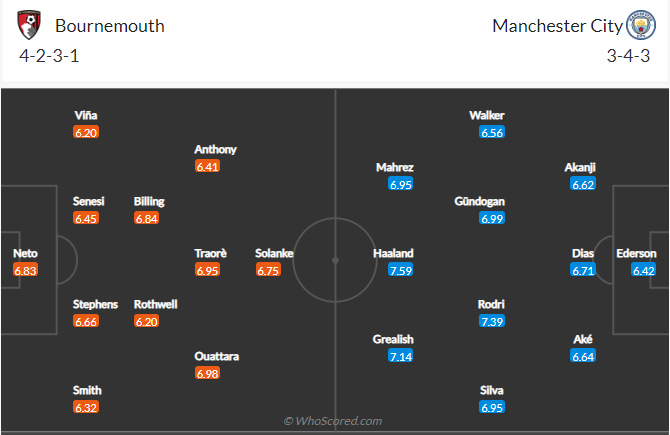Click Bournemouth's 4-2-3-1 formation label
This screenshot has height=435, width=670.
click(x=49, y=56)
